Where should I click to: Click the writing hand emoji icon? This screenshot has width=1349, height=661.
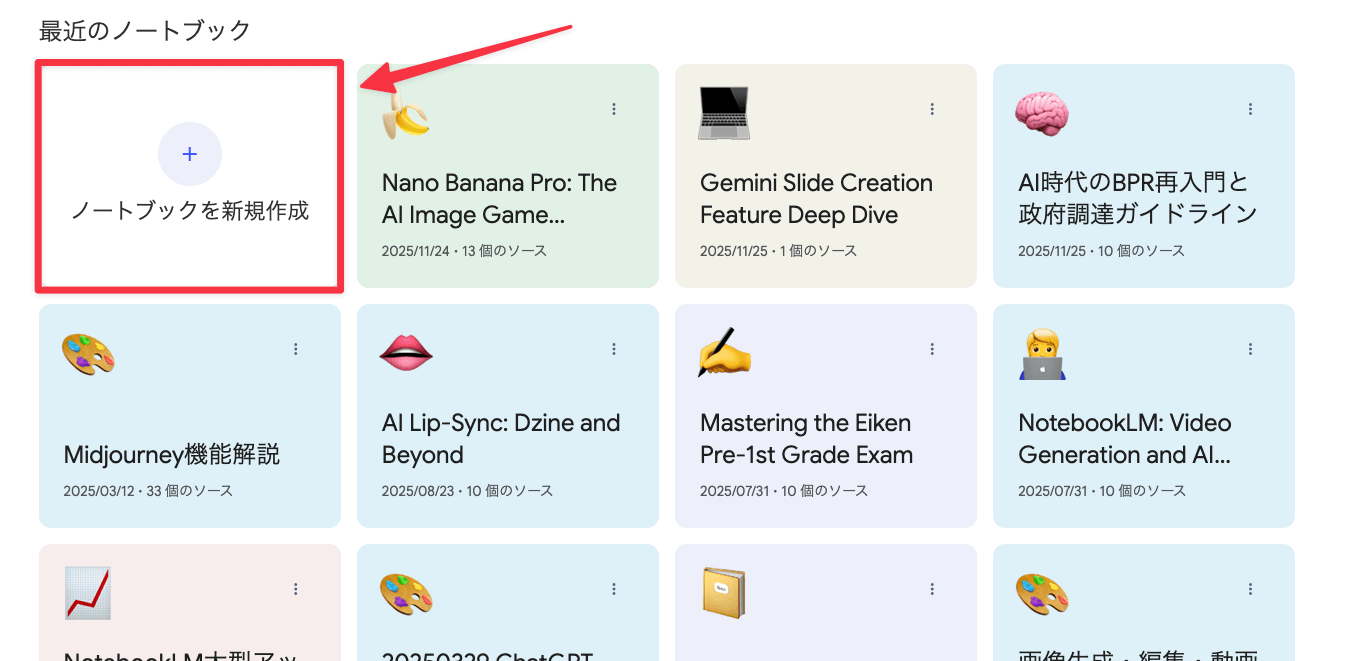pyautogui.click(x=724, y=352)
